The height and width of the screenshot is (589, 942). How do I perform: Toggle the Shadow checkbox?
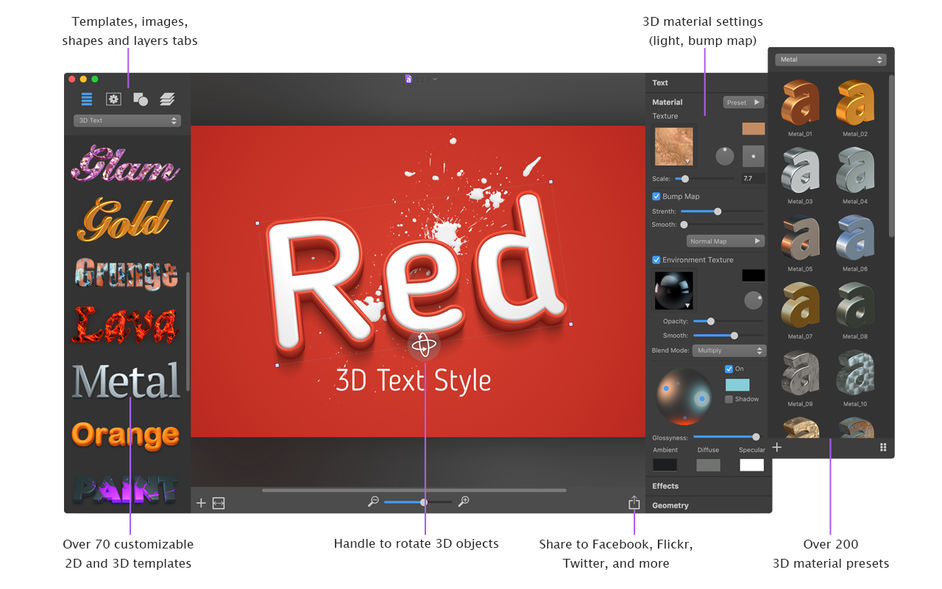(x=727, y=399)
